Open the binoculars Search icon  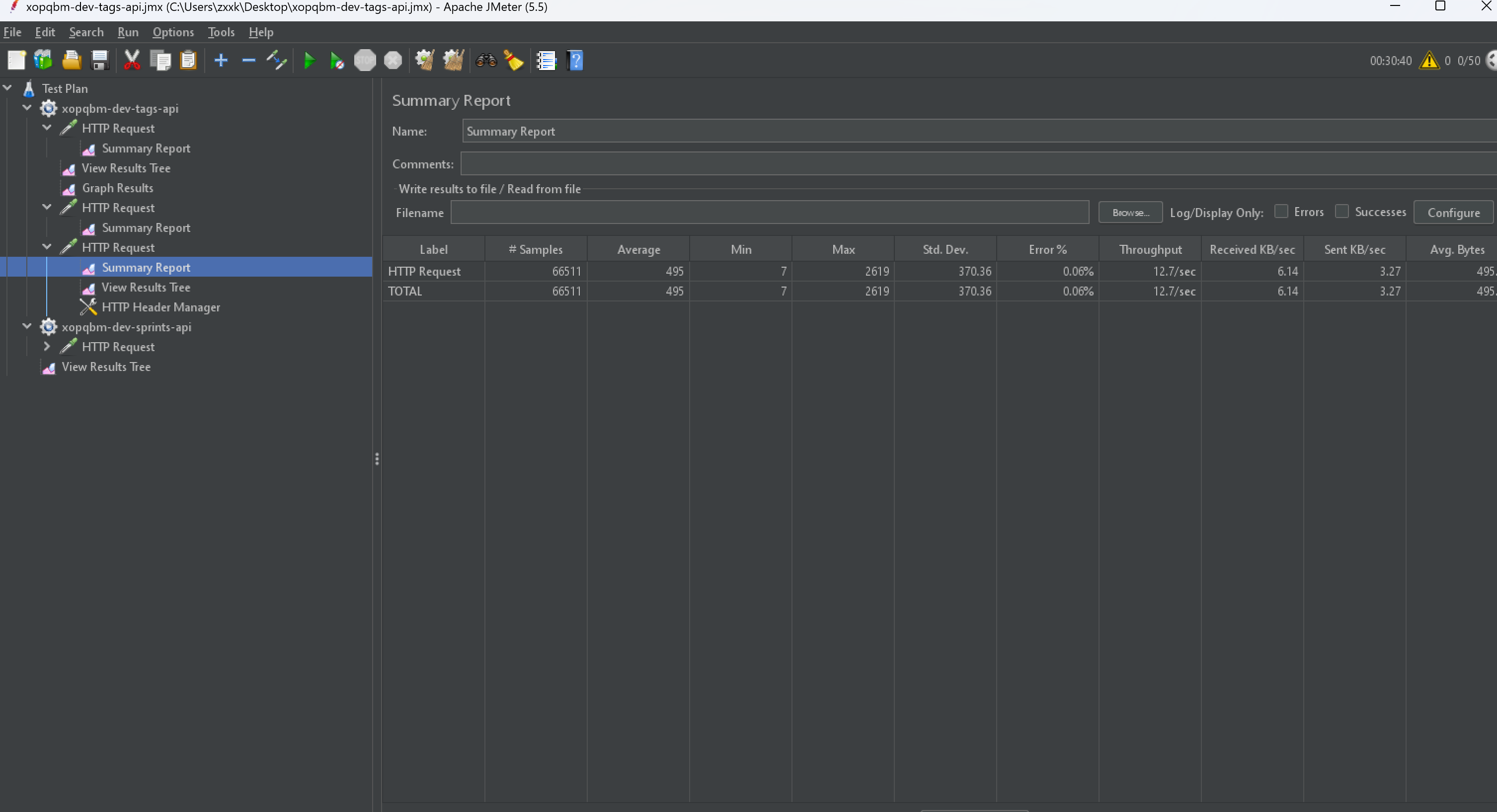pos(486,61)
